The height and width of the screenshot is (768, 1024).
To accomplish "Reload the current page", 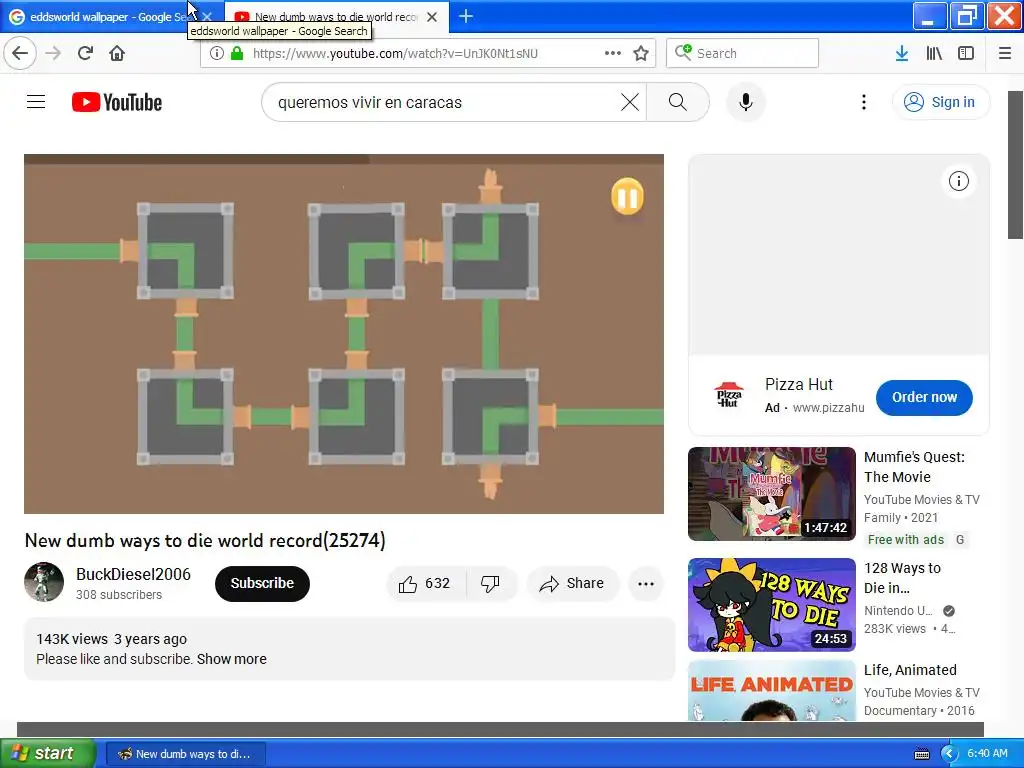I will 85,53.
